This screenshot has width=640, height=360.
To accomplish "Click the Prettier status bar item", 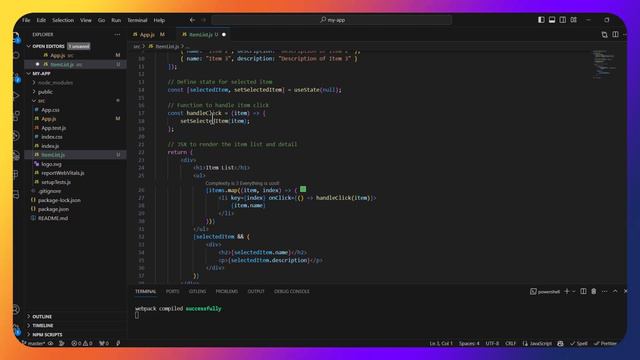I will [605, 343].
